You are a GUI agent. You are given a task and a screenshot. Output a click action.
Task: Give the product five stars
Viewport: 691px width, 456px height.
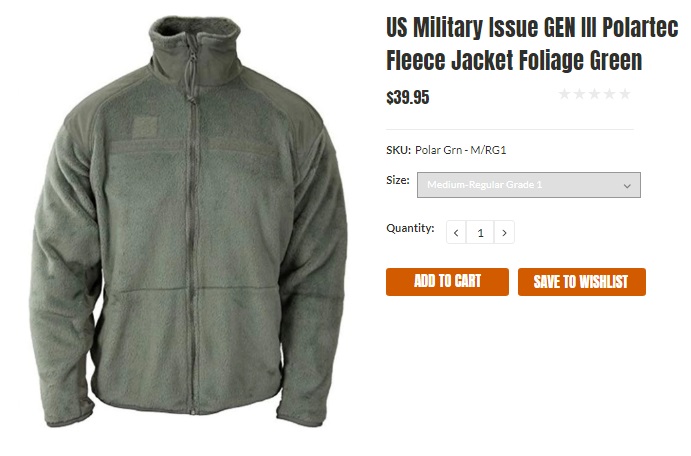[x=625, y=95]
